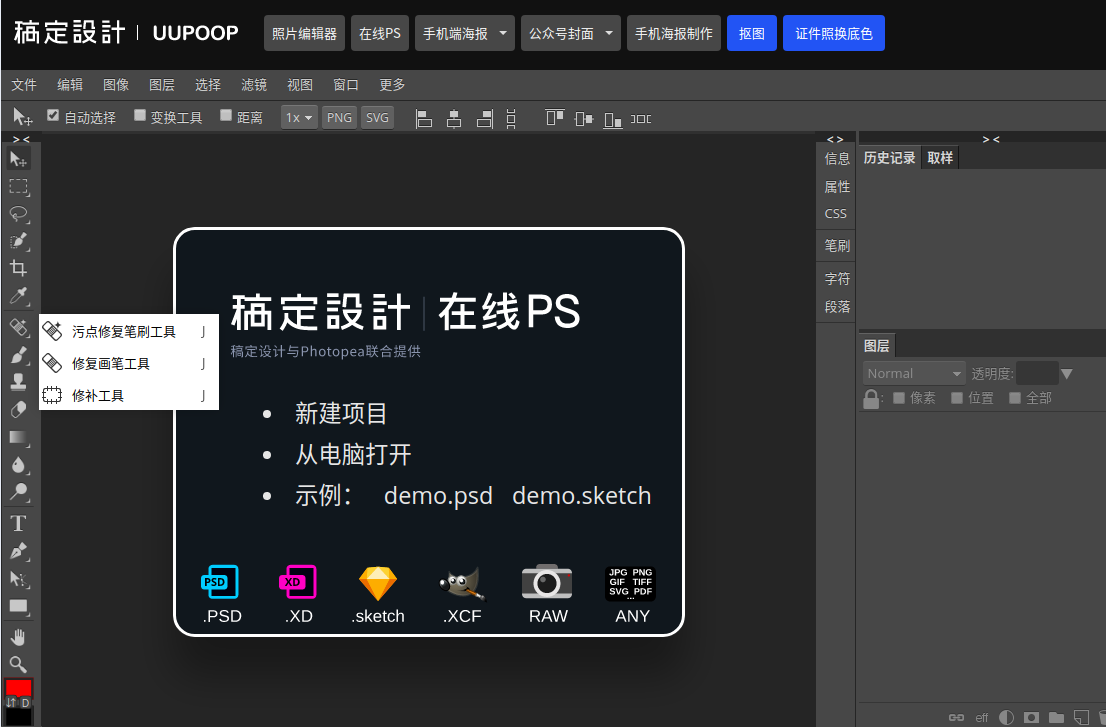Open the 文件 menu

(24, 85)
